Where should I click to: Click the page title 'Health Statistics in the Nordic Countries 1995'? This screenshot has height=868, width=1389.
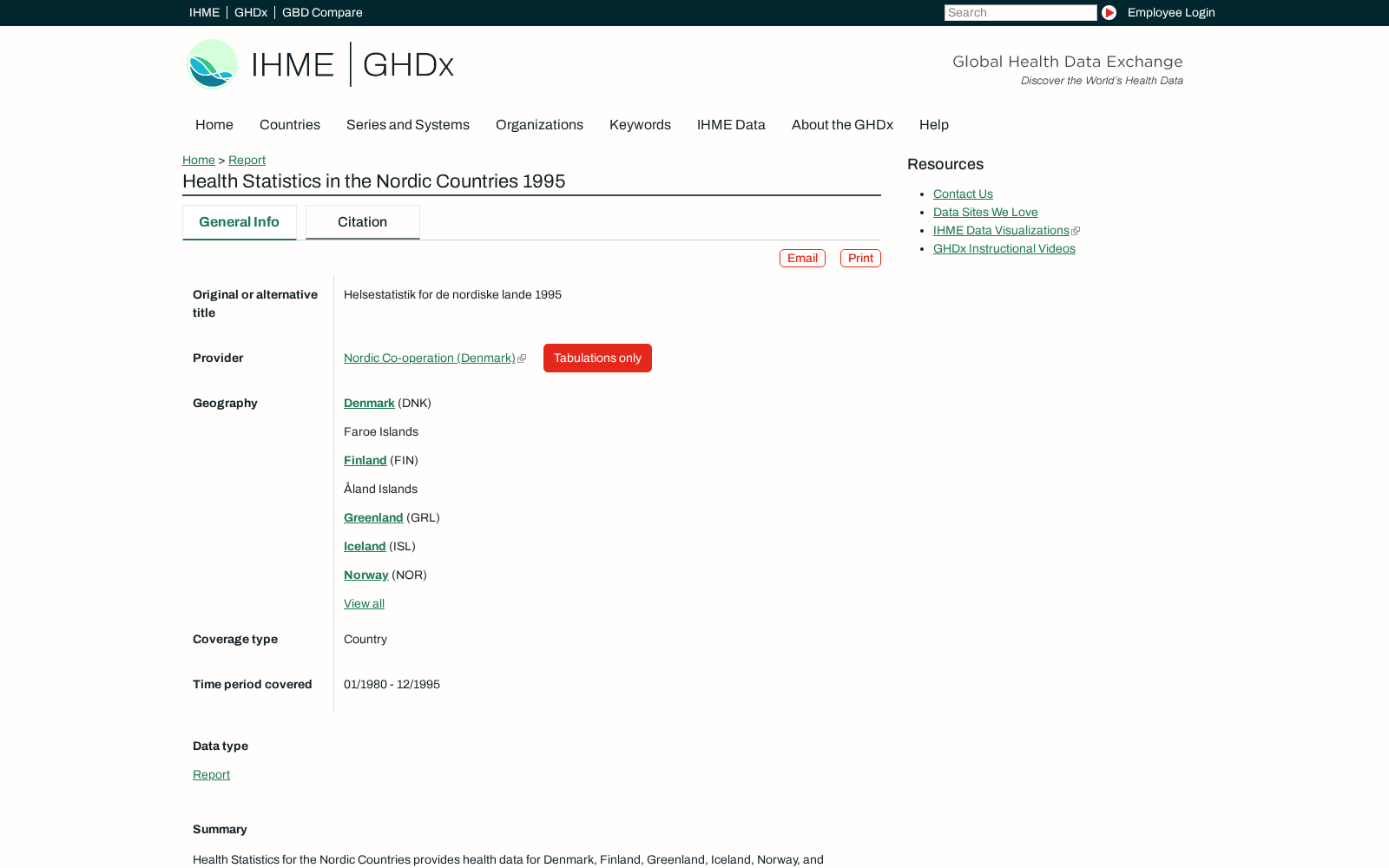[374, 181]
